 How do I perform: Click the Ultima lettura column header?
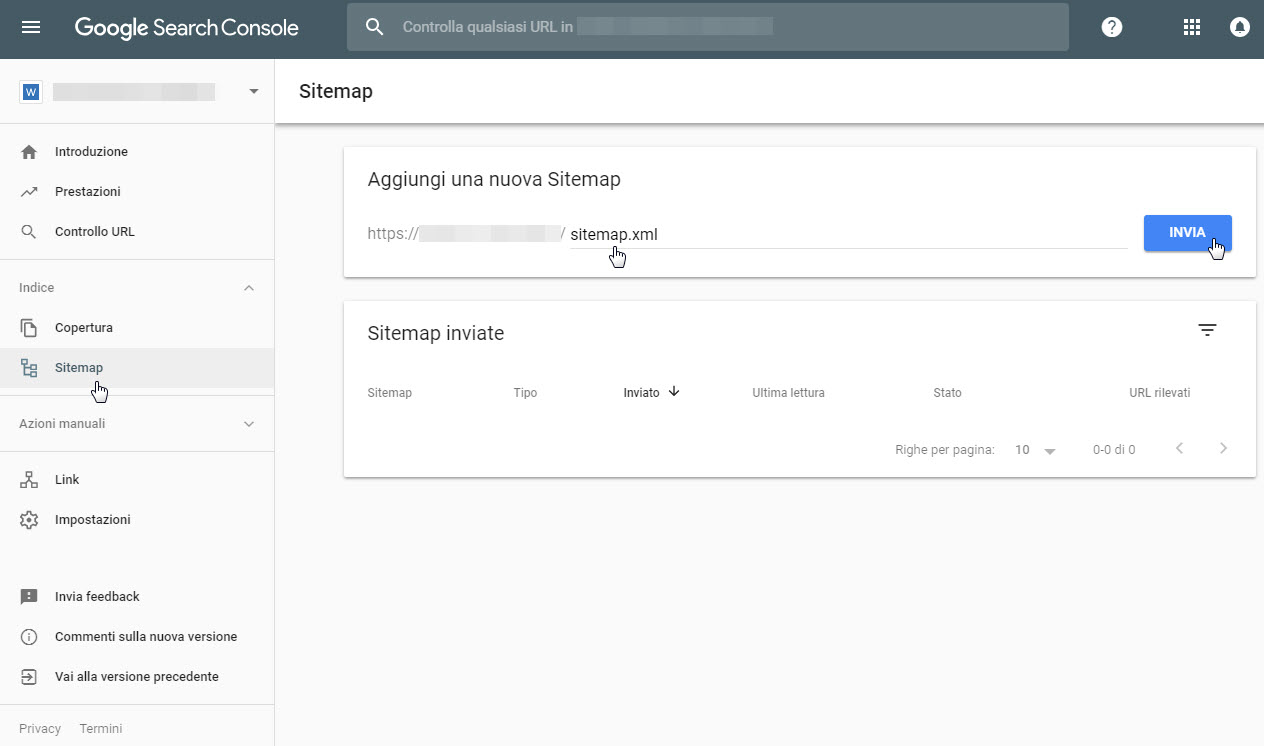tap(788, 393)
